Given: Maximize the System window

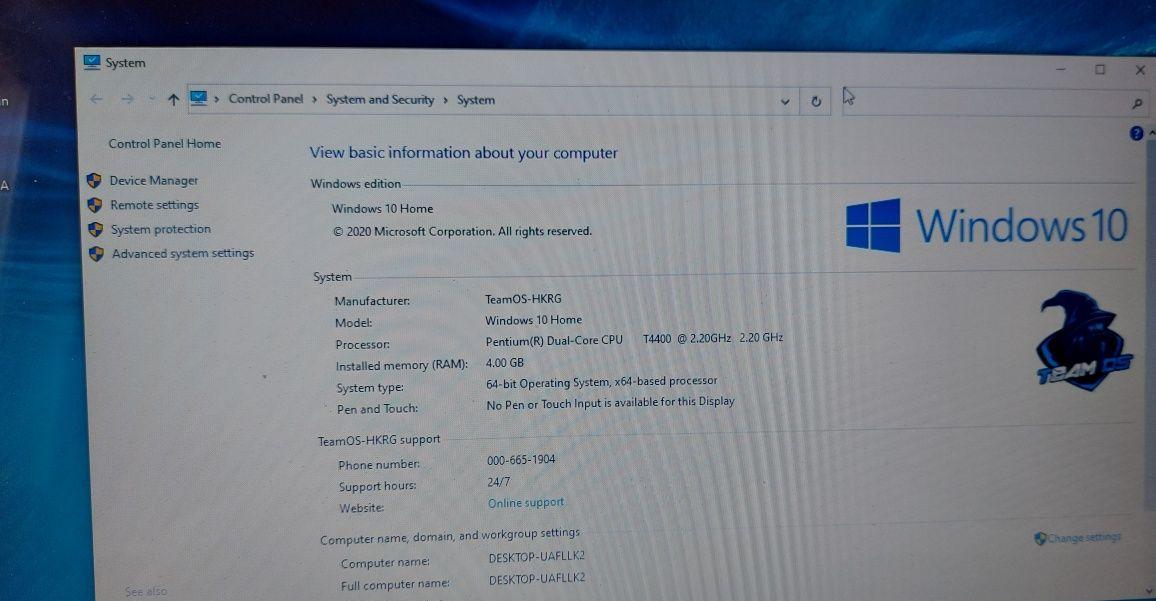Looking at the screenshot, I should pyautogui.click(x=1100, y=69).
